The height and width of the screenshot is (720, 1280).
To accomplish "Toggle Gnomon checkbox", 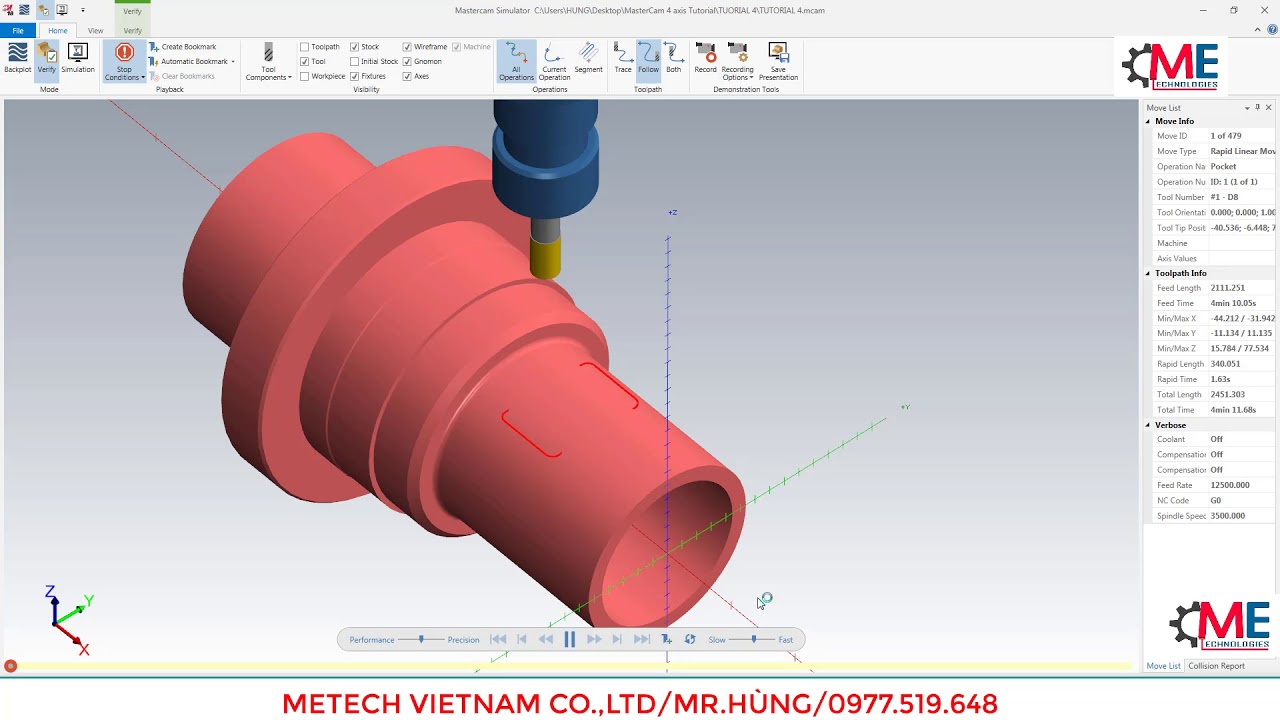I will click(407, 62).
